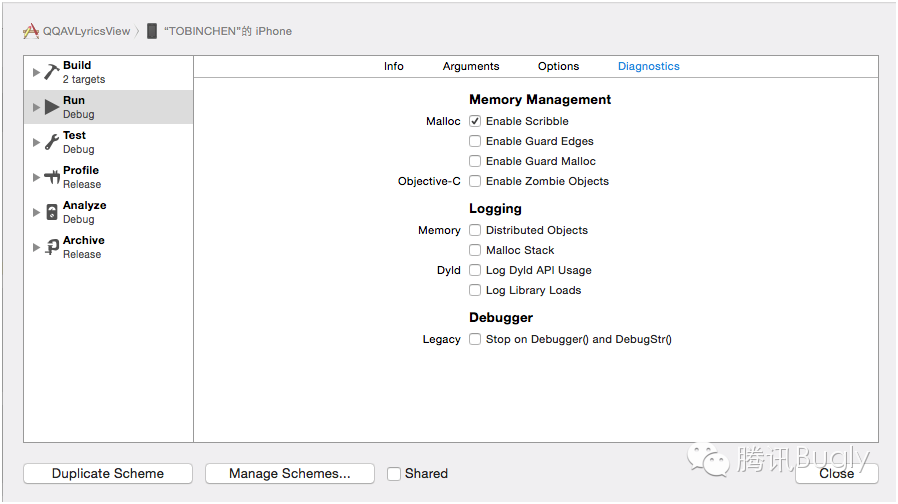Image resolution: width=898 pixels, height=504 pixels.
Task: Click the Profile instrument icon
Action: (x=52, y=177)
